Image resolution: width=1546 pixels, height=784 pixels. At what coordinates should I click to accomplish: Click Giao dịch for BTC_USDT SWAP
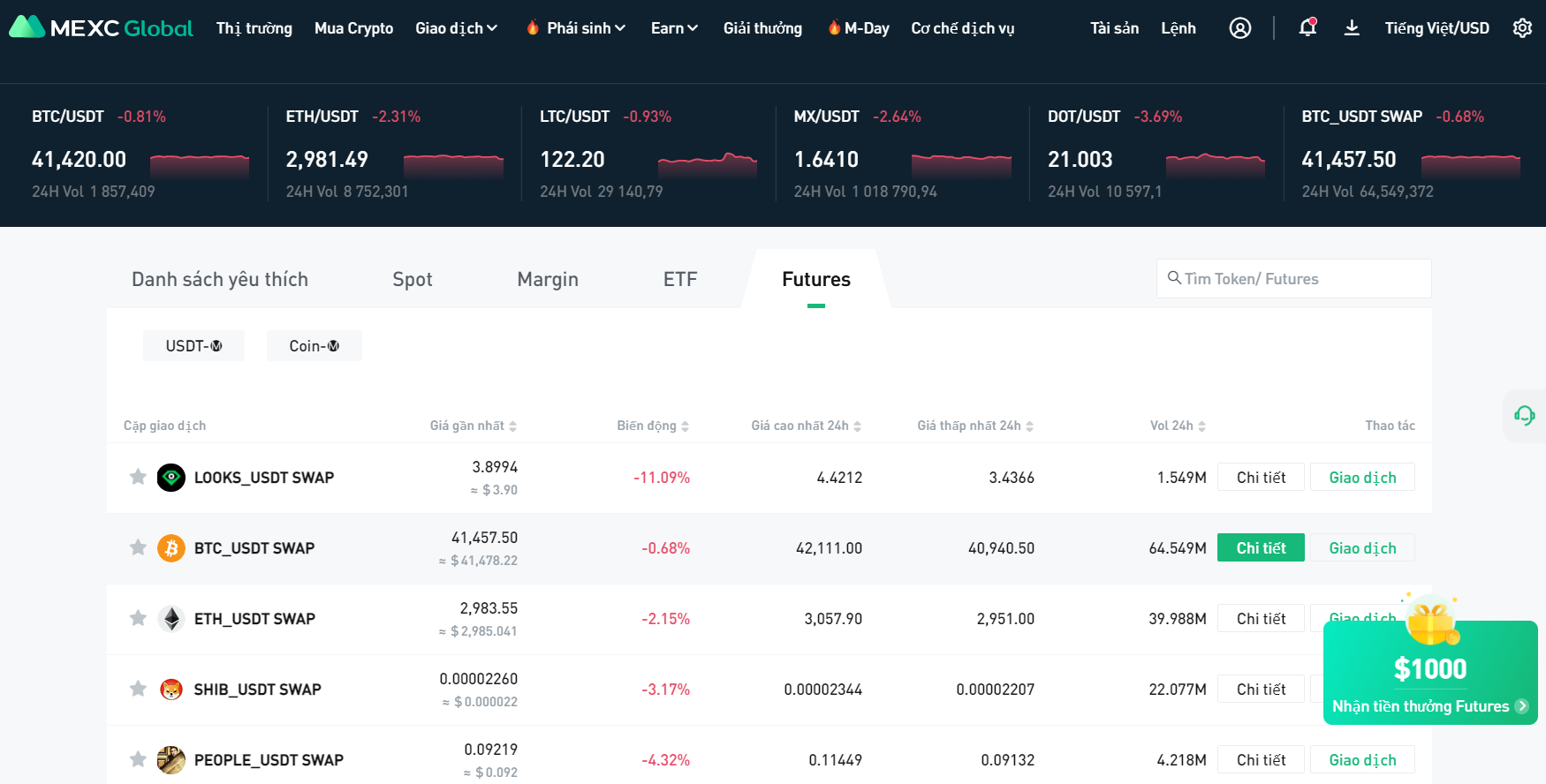pos(1362,548)
